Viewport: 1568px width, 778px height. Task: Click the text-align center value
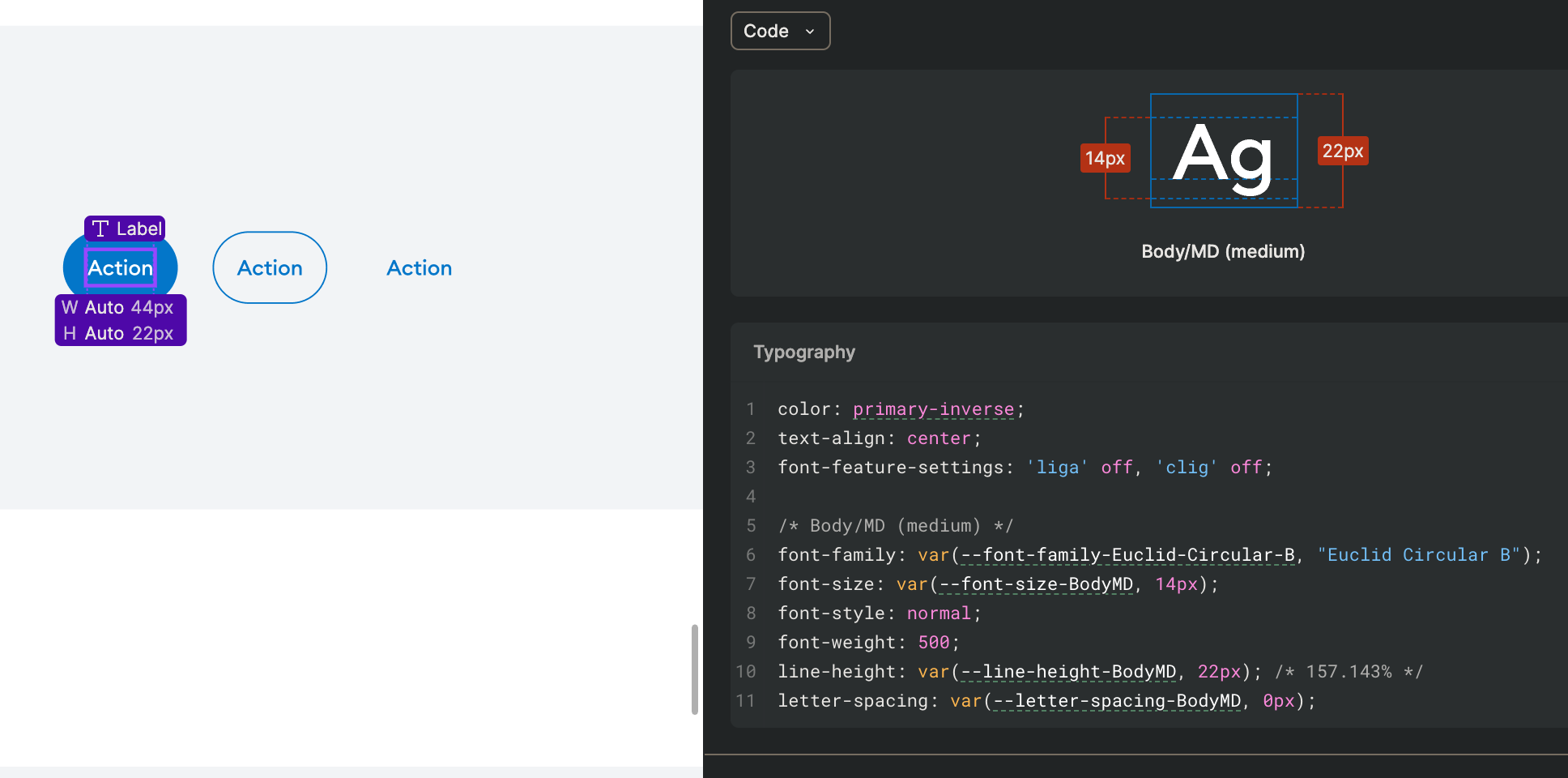[x=939, y=438]
